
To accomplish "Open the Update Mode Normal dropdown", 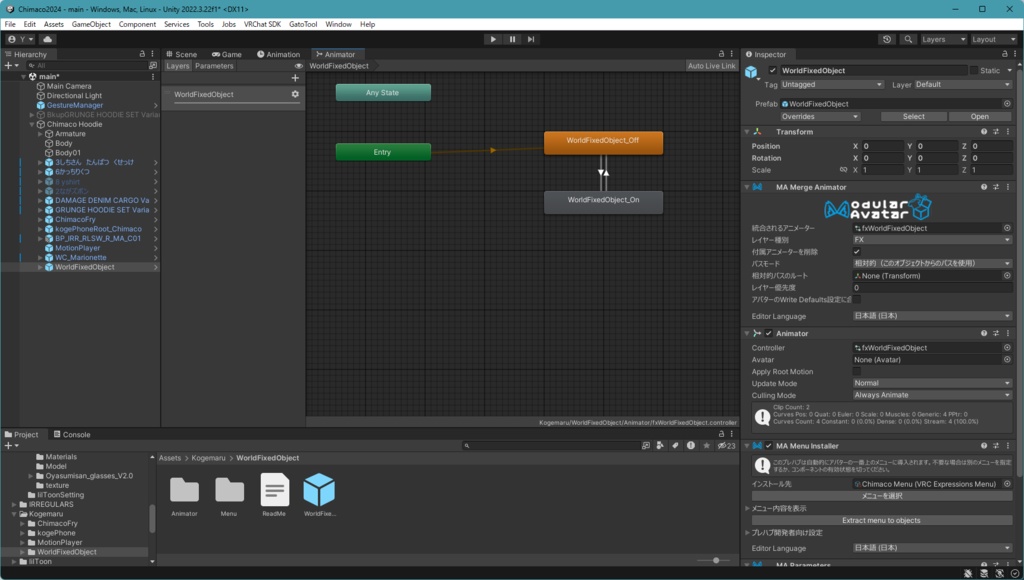I will click(932, 383).
